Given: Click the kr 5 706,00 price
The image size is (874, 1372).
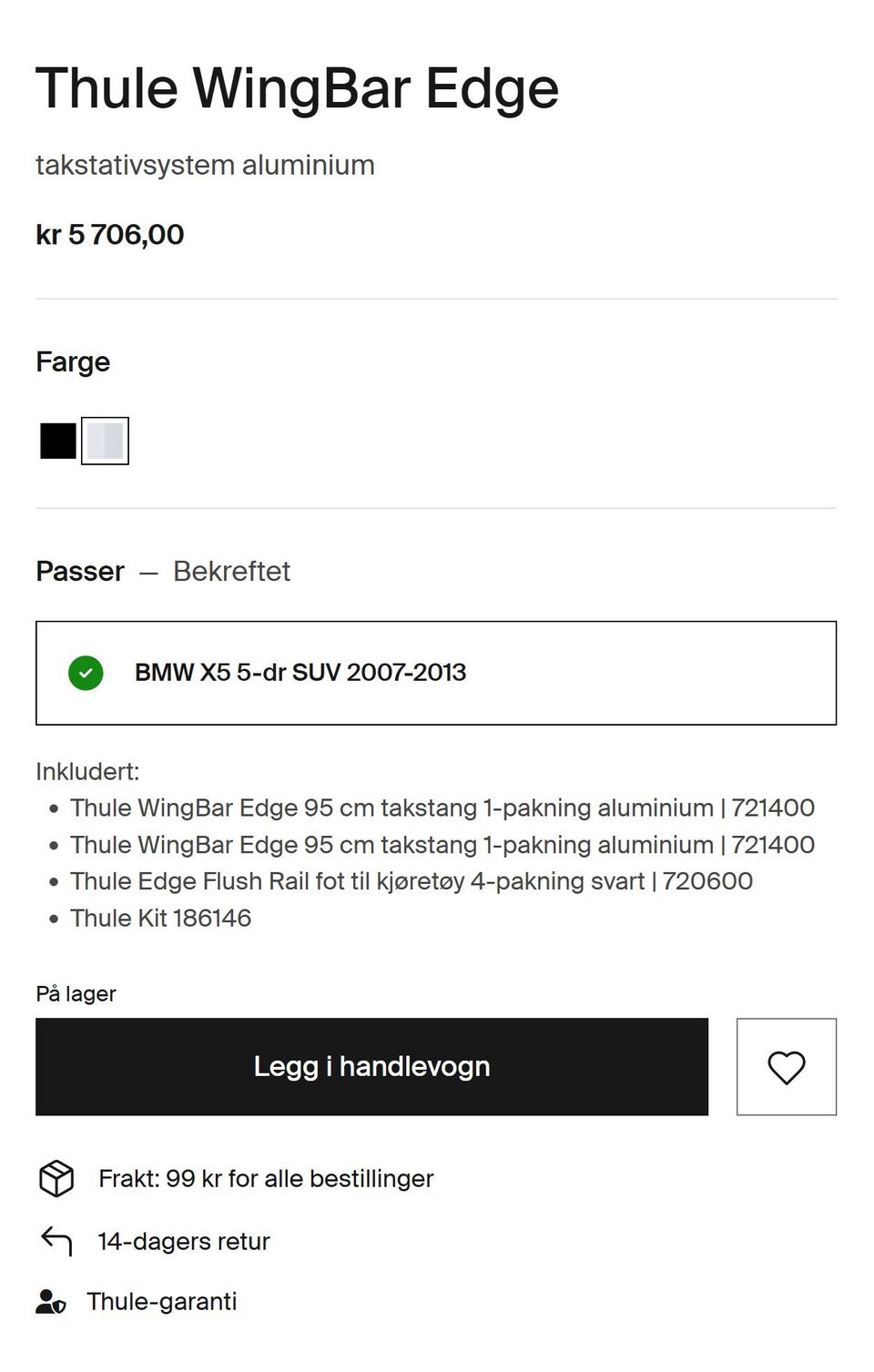Looking at the screenshot, I should (110, 235).
